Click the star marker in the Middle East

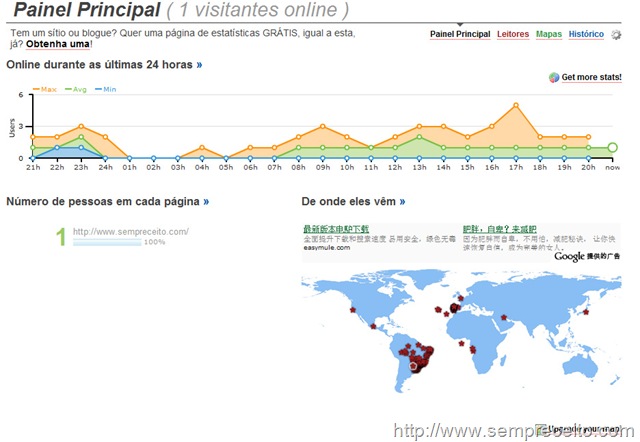tap(504, 317)
